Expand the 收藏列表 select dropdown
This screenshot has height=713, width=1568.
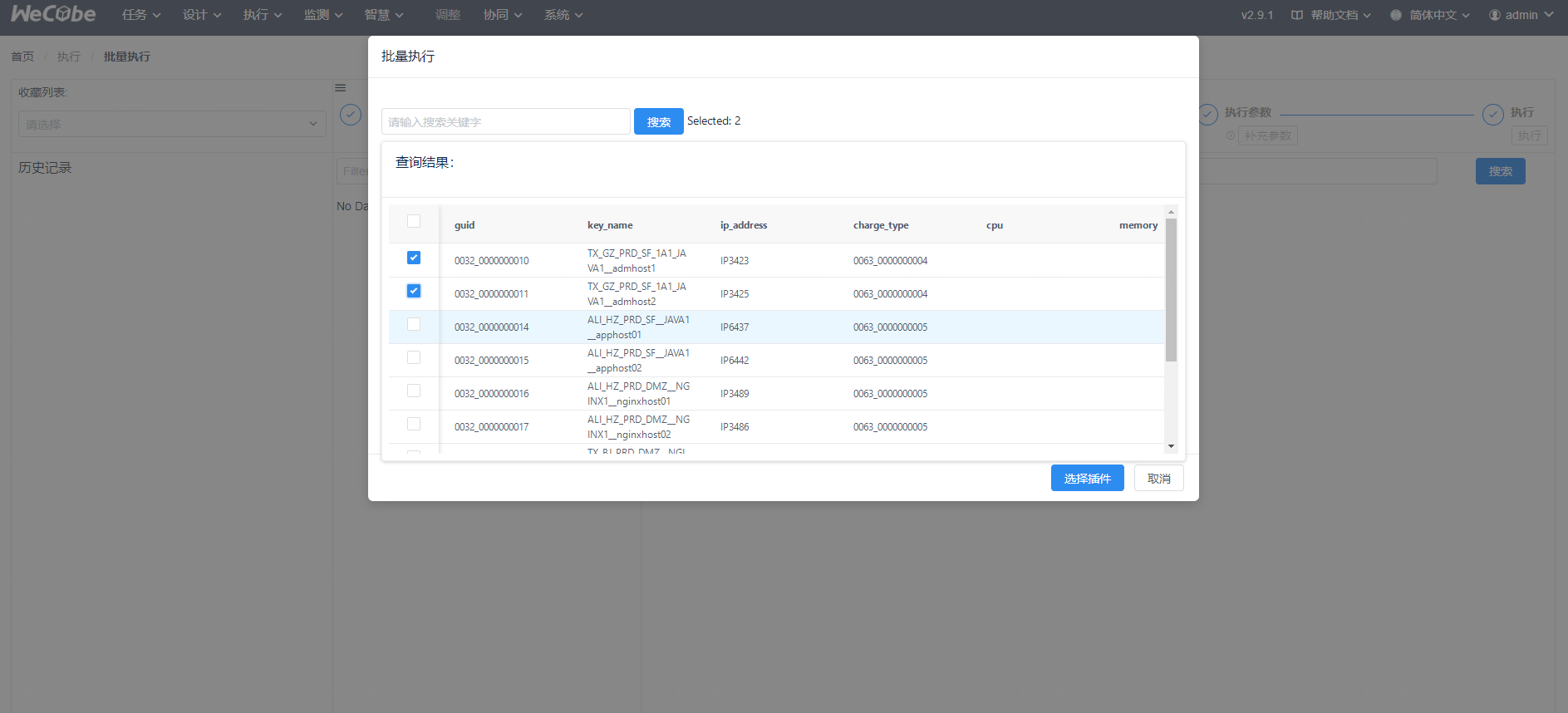coord(172,124)
